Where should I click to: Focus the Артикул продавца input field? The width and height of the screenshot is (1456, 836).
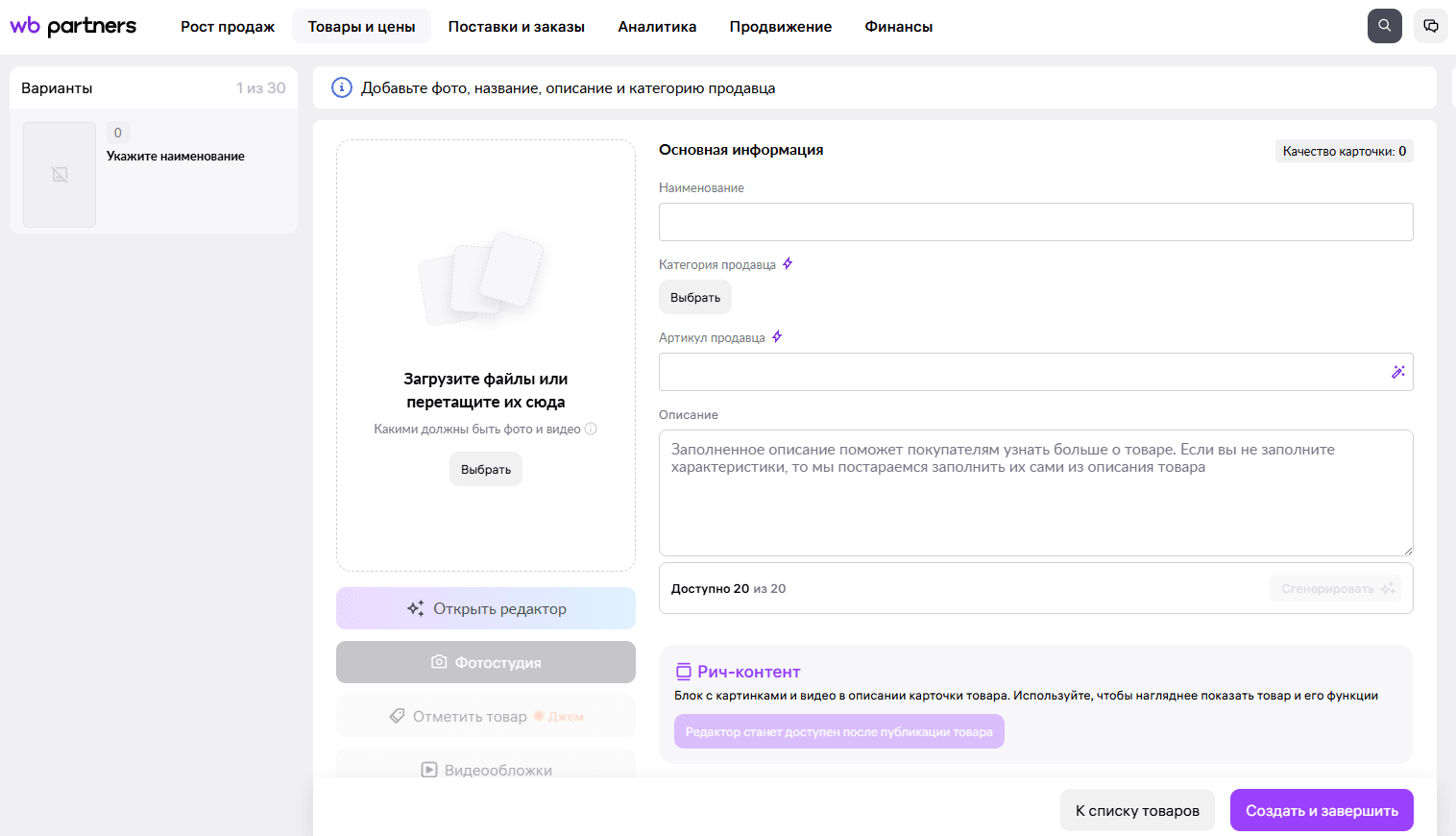[1035, 372]
